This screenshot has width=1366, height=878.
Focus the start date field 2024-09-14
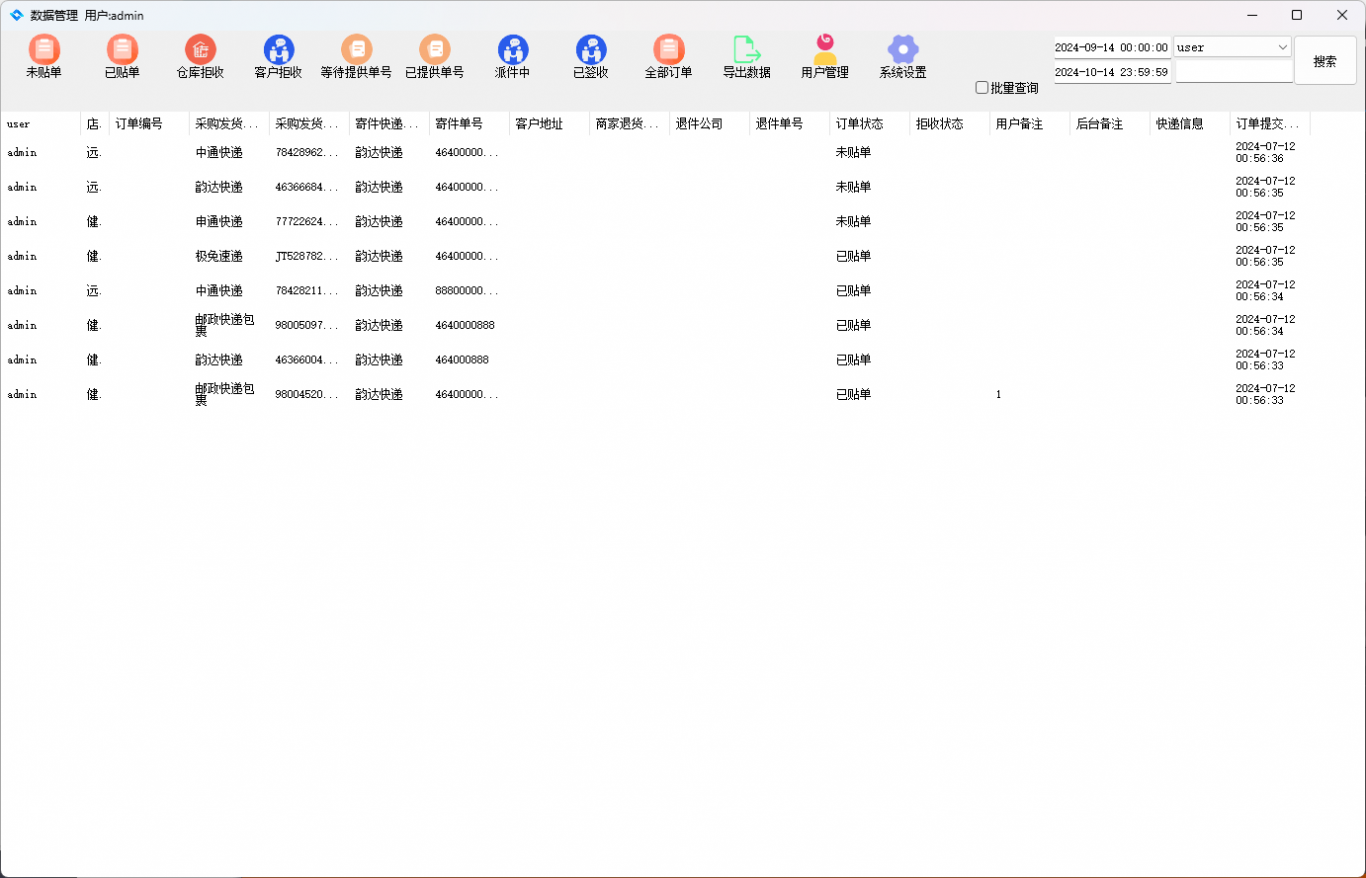(1112, 47)
